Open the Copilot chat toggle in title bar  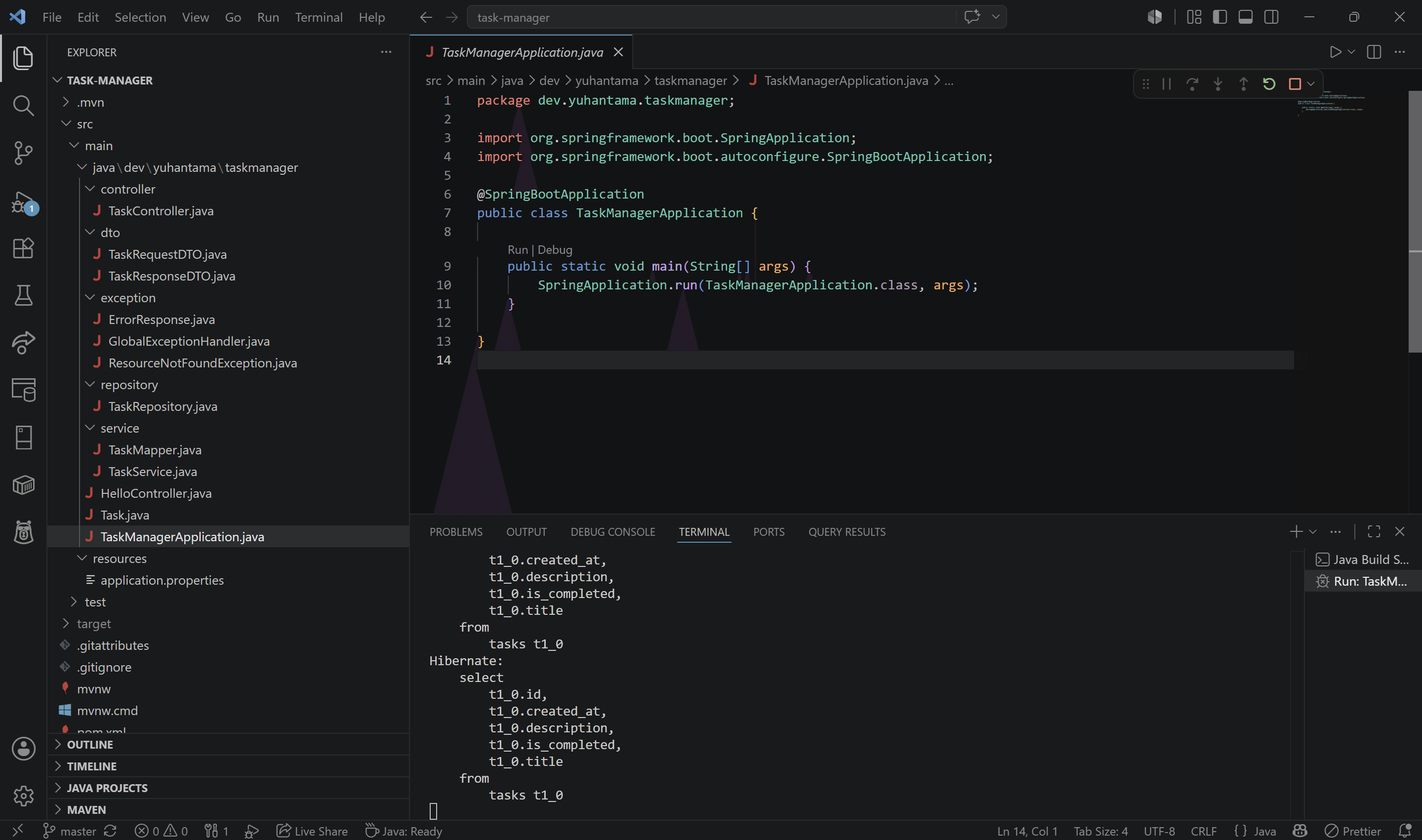[972, 17]
